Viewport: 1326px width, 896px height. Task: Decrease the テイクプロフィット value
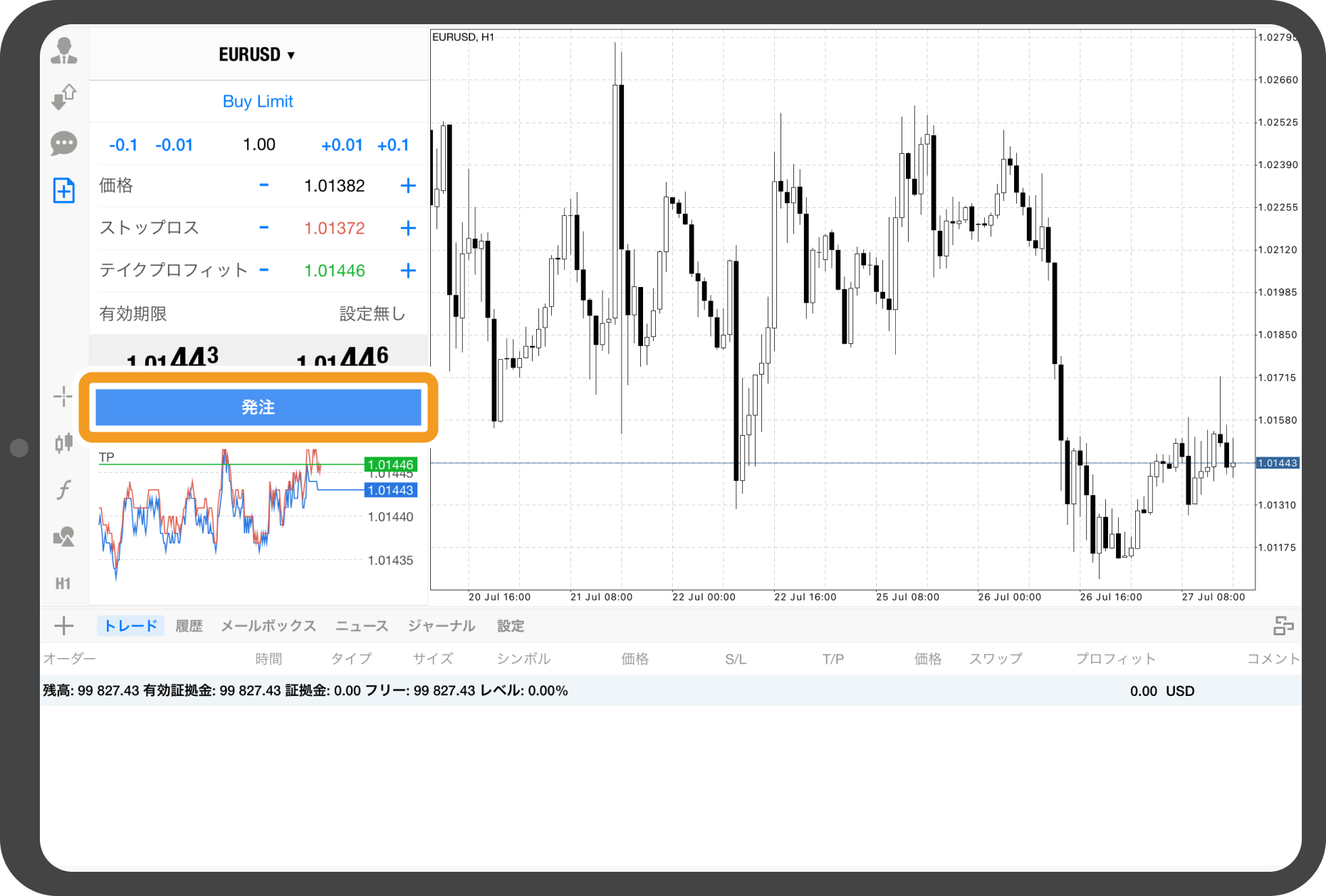(264, 270)
